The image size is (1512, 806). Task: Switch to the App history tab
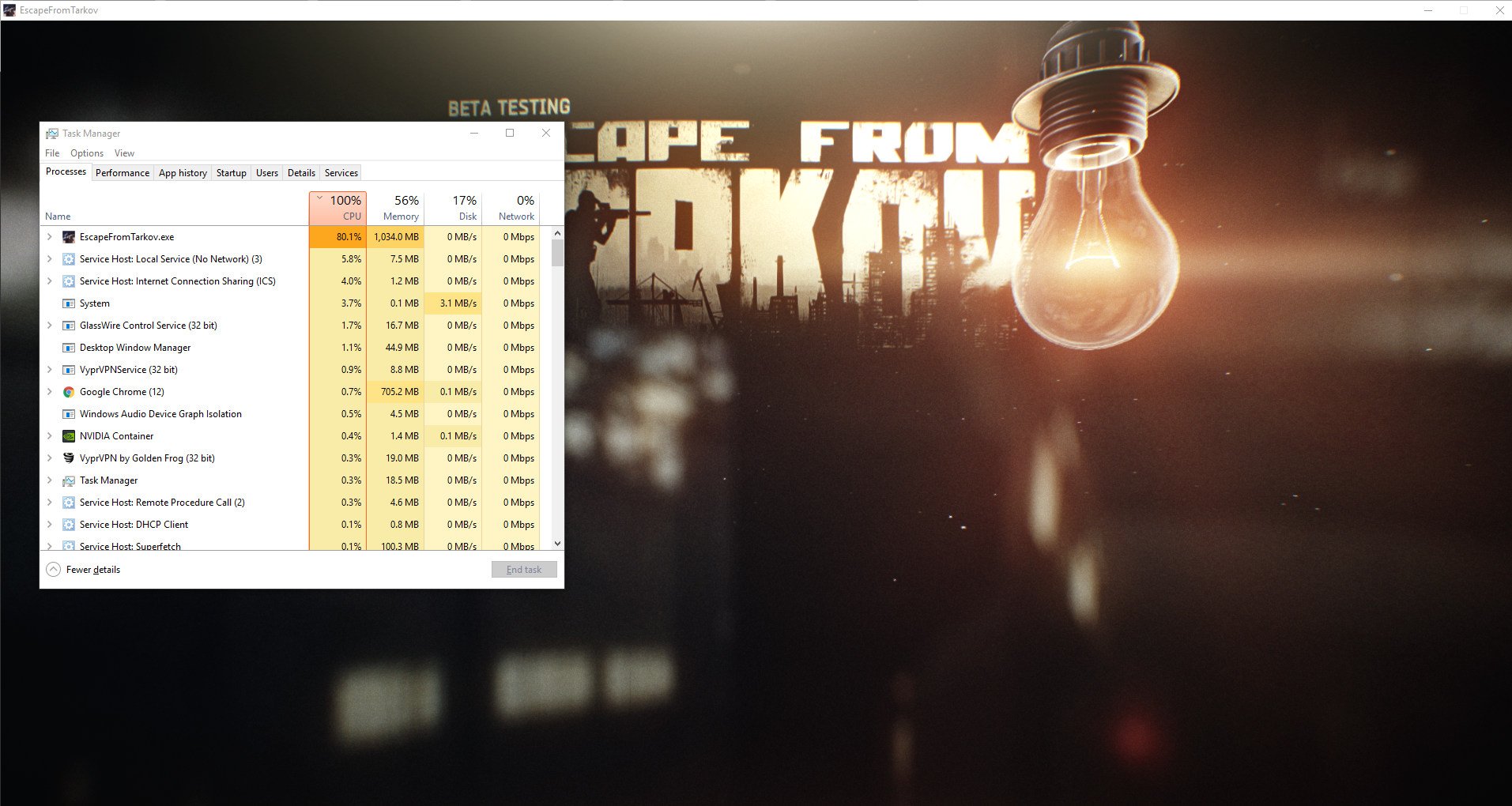183,173
